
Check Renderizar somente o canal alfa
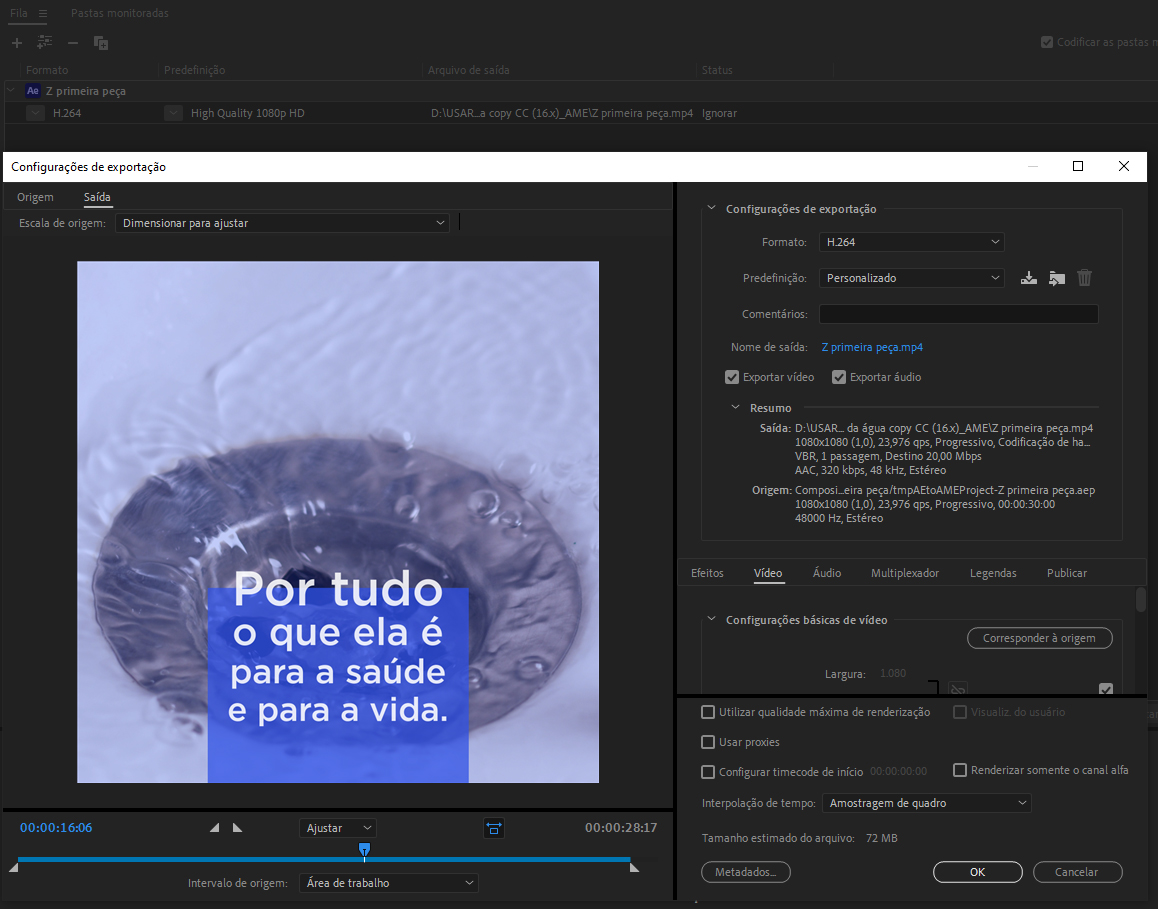(960, 770)
